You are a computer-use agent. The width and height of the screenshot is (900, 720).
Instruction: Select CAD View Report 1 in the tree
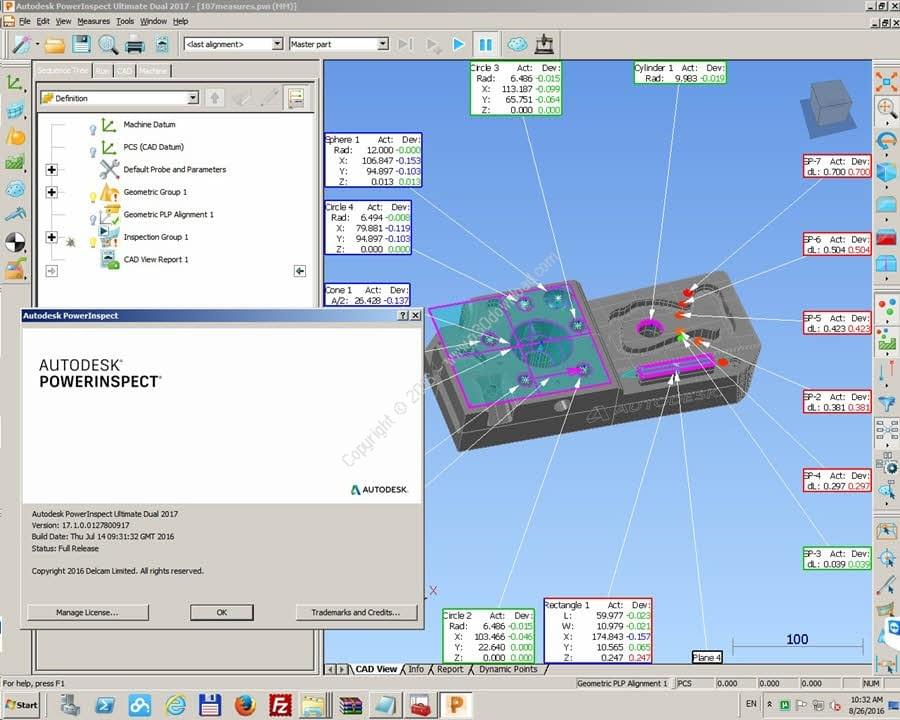[x=156, y=260]
